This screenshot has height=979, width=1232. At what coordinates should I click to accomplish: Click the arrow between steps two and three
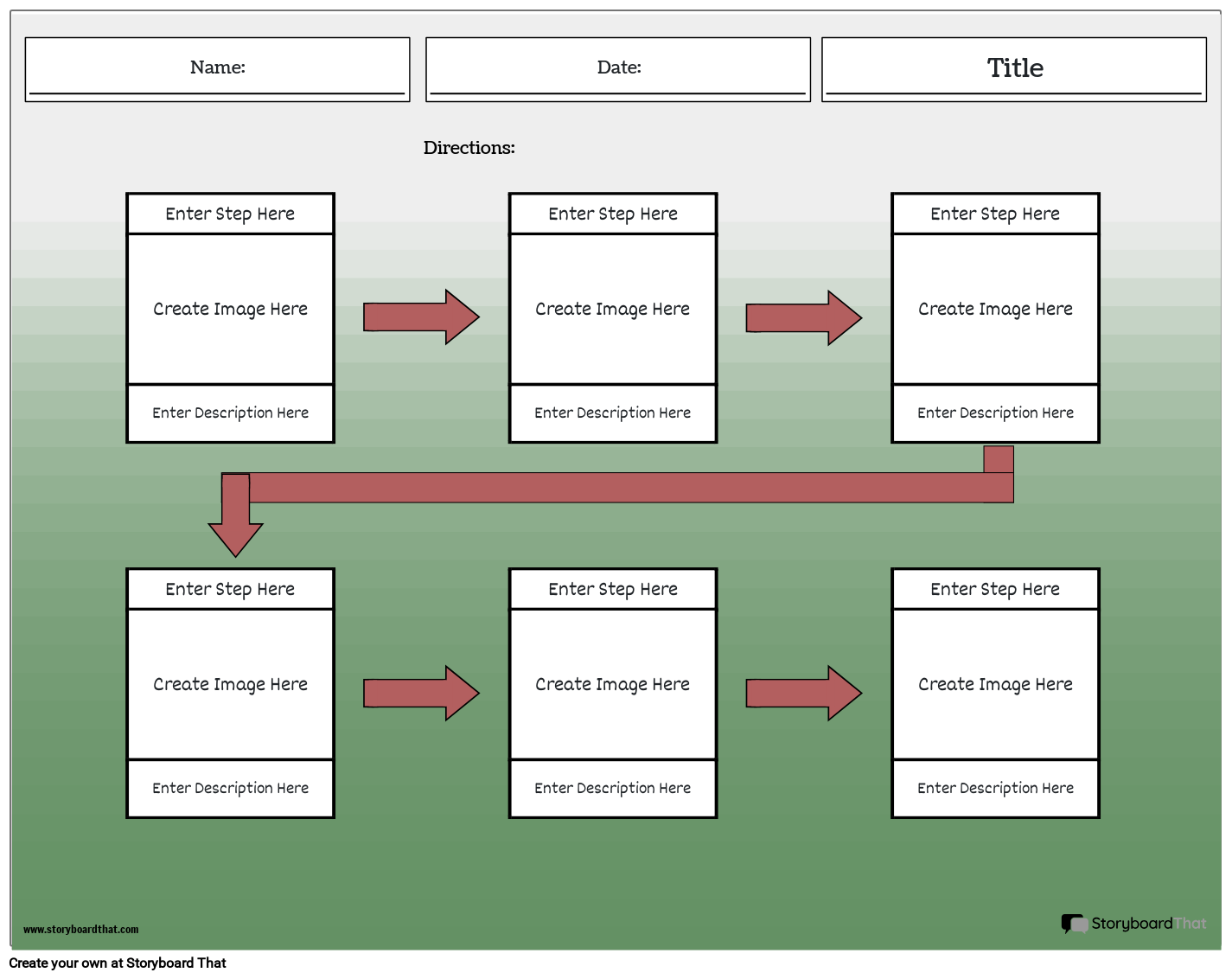point(803,317)
